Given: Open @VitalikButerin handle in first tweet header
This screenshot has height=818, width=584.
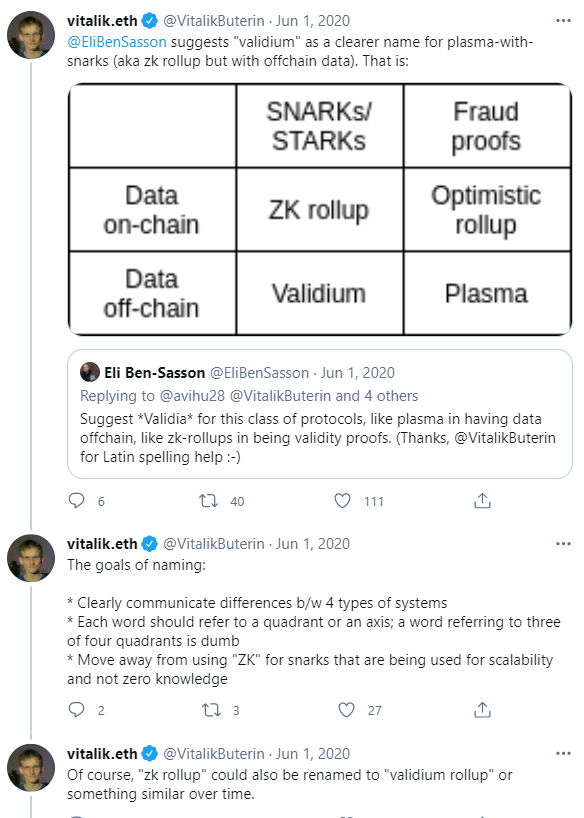Looking at the screenshot, I should (213, 21).
